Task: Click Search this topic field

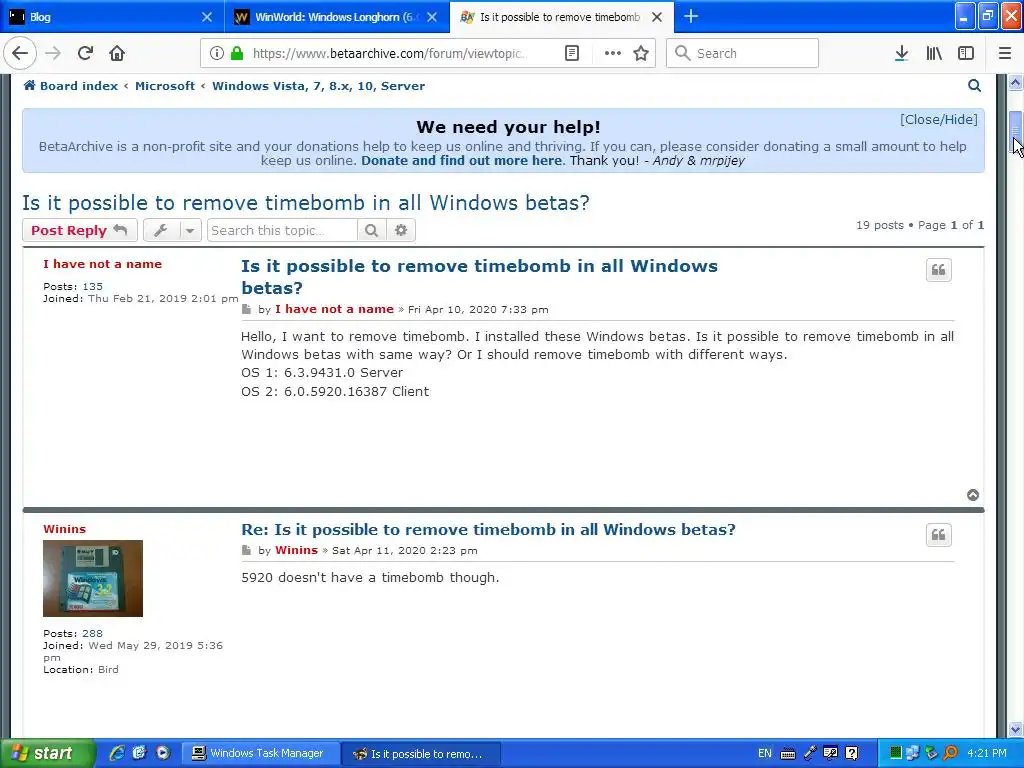Action: click(282, 230)
